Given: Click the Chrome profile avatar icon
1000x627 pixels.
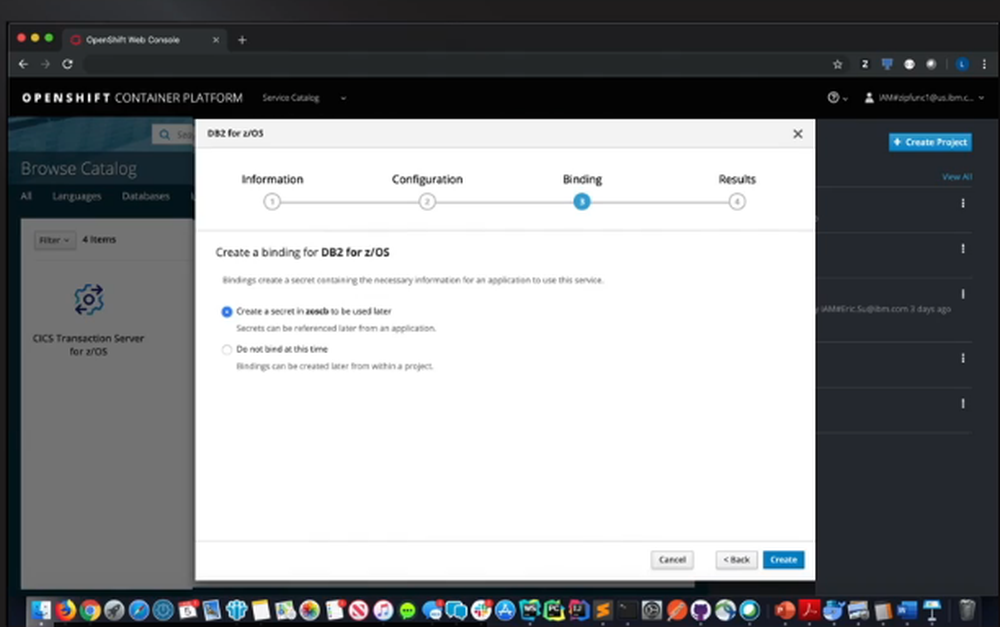Looking at the screenshot, I should click(x=962, y=64).
